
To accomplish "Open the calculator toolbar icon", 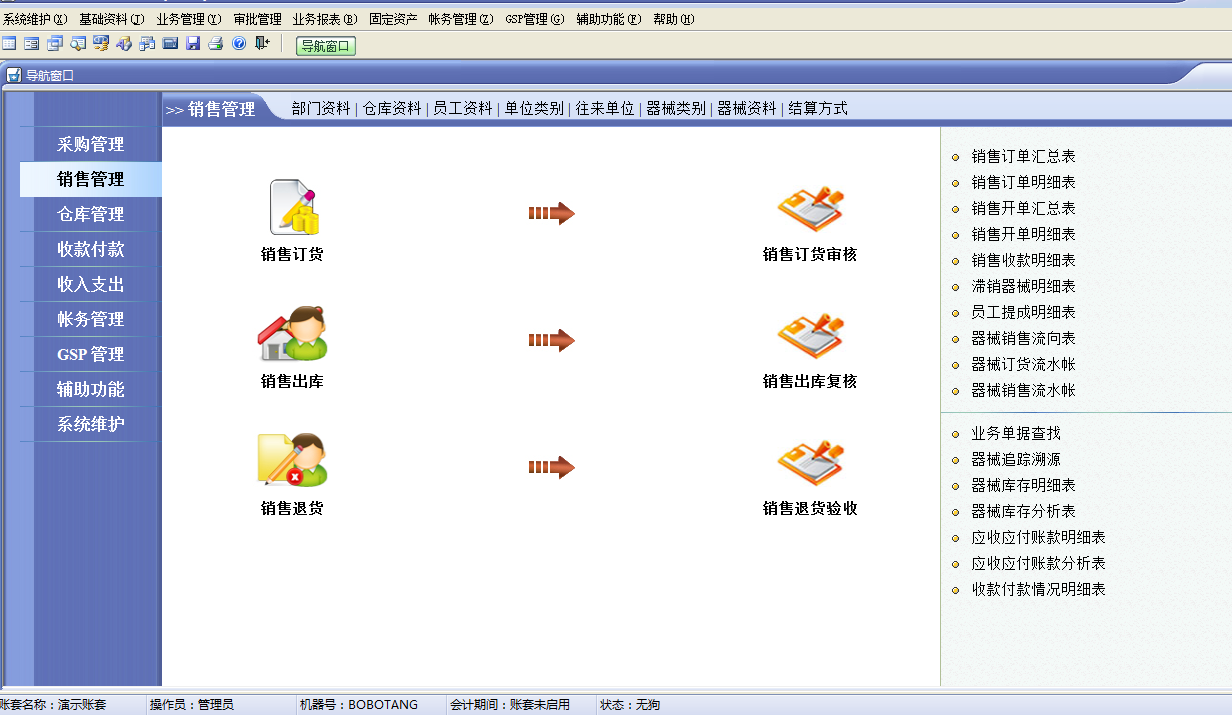I will click(170, 43).
